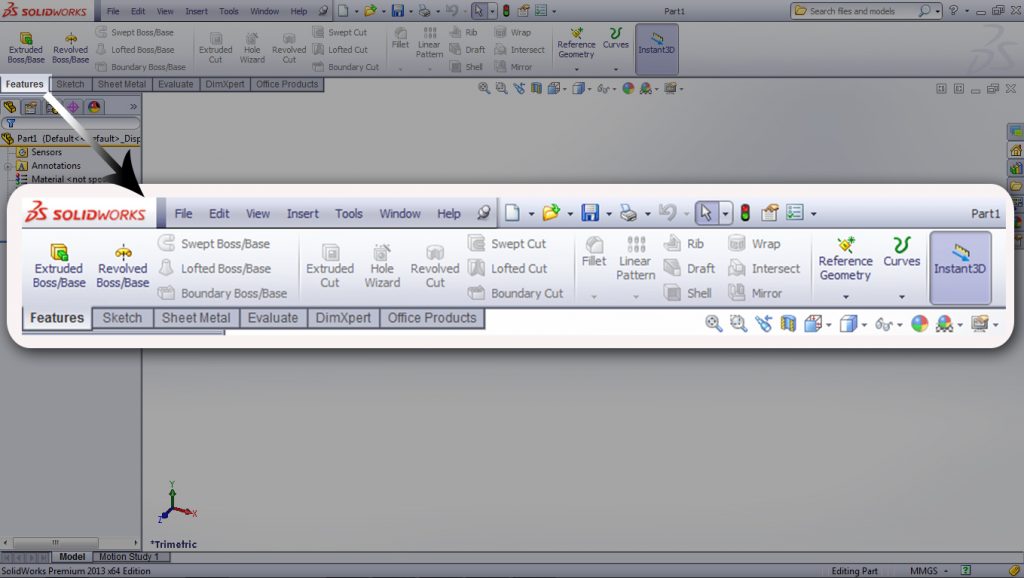Select Lofted Cut in the small top ribbon

340,50
